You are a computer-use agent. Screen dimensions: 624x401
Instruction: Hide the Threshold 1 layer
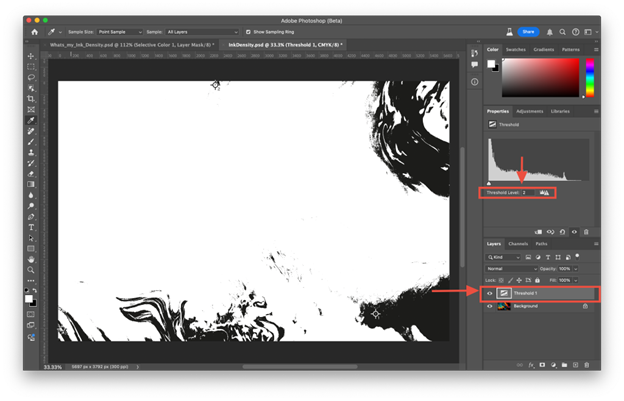(x=490, y=293)
